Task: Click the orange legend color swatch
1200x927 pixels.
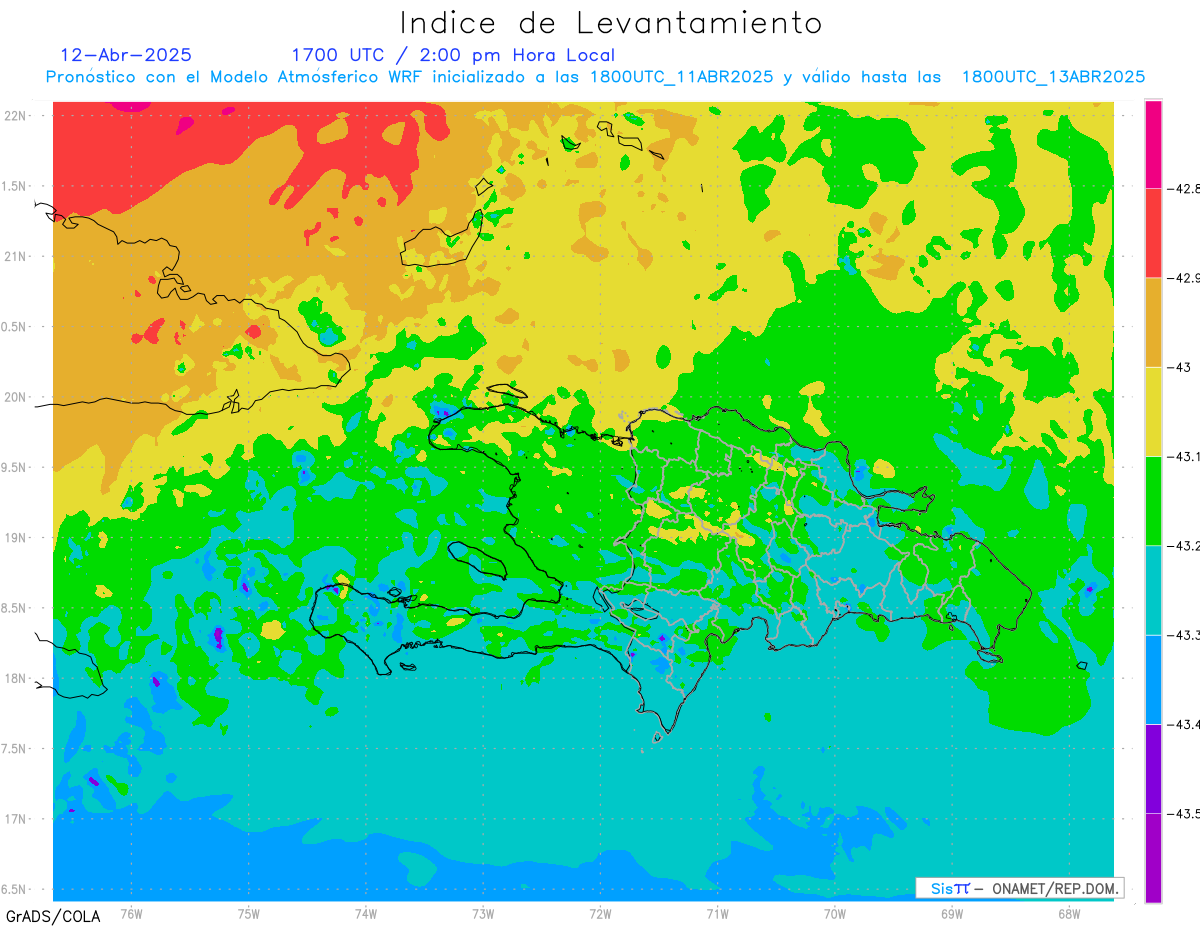Action: tap(1153, 322)
